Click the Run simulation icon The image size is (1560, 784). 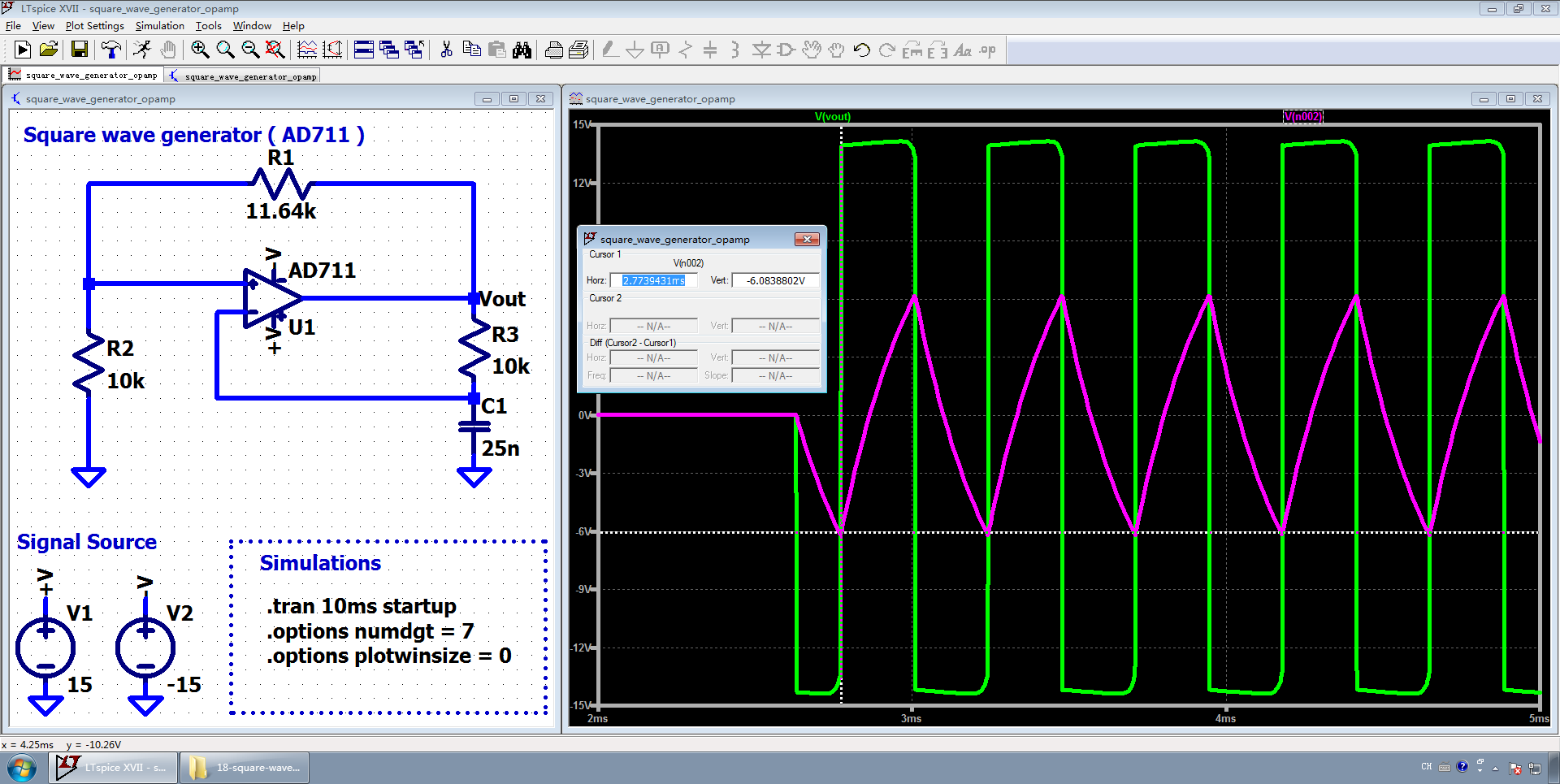coord(23,50)
